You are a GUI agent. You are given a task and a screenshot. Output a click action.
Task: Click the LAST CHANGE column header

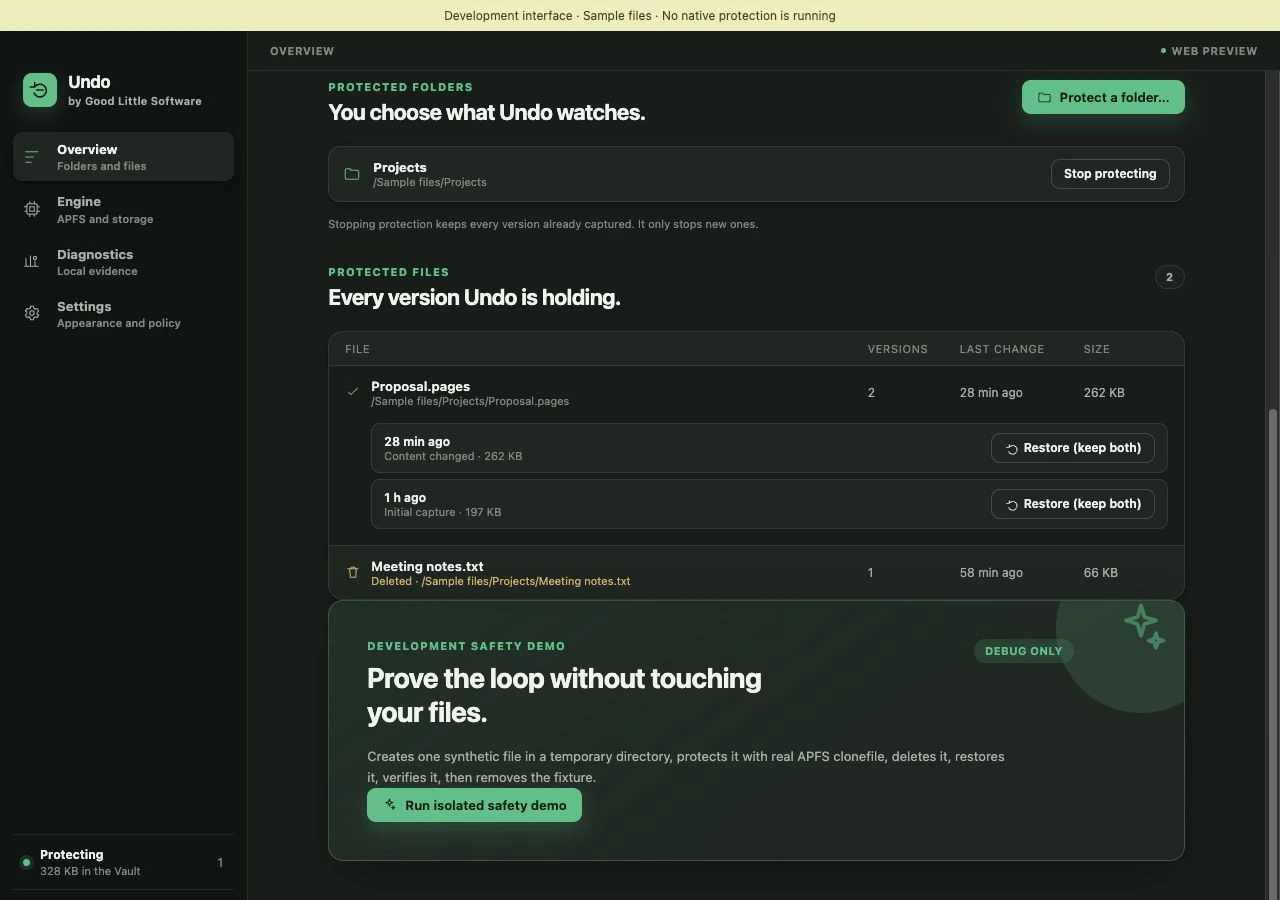(1002, 349)
